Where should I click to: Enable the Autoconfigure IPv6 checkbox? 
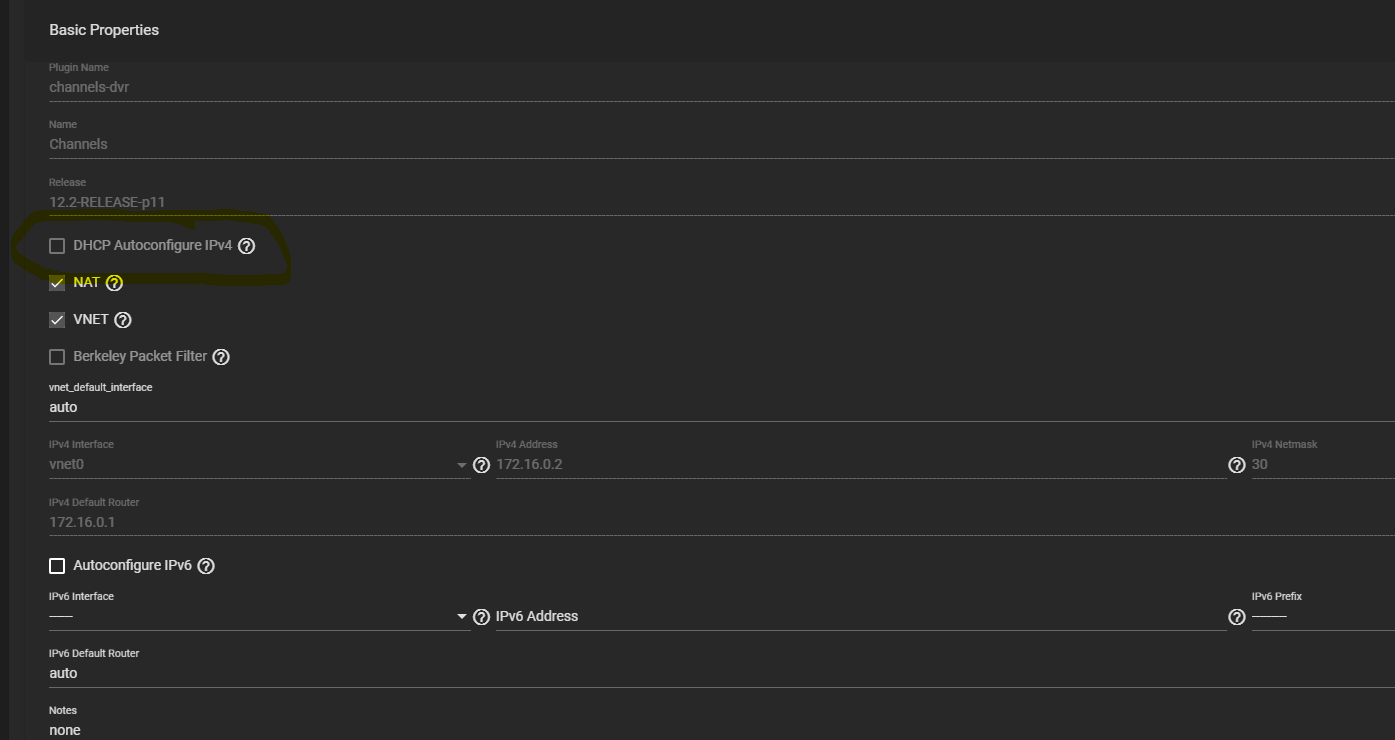(57, 566)
